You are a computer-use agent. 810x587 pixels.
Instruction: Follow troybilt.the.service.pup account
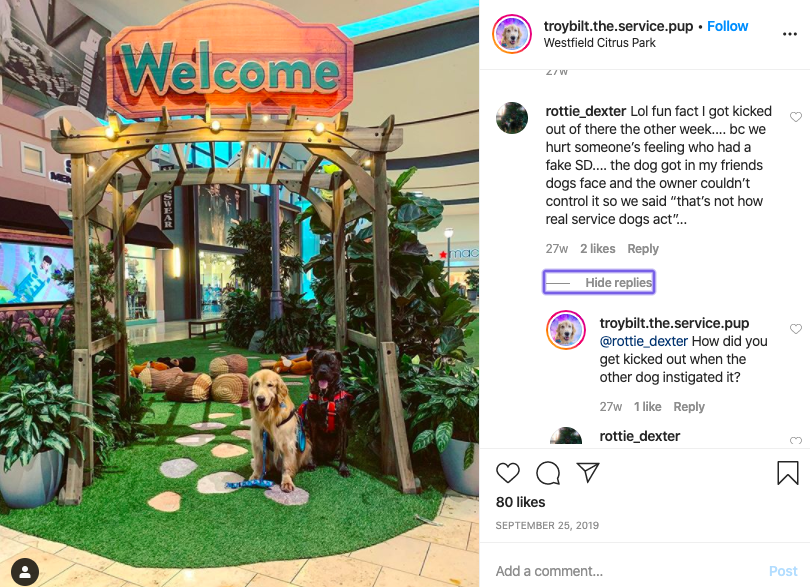click(727, 26)
